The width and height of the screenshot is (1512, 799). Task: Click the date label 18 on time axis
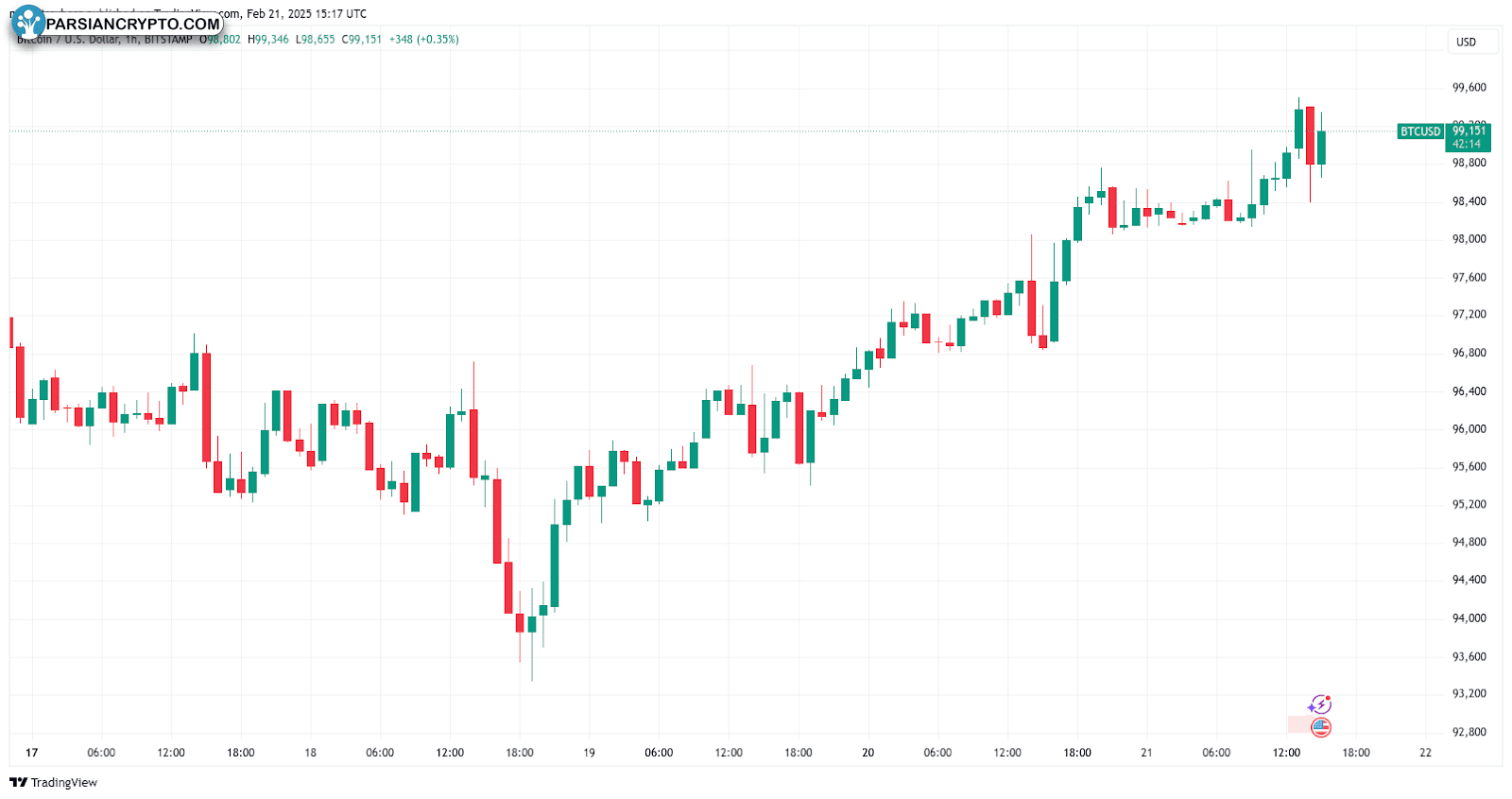(310, 753)
